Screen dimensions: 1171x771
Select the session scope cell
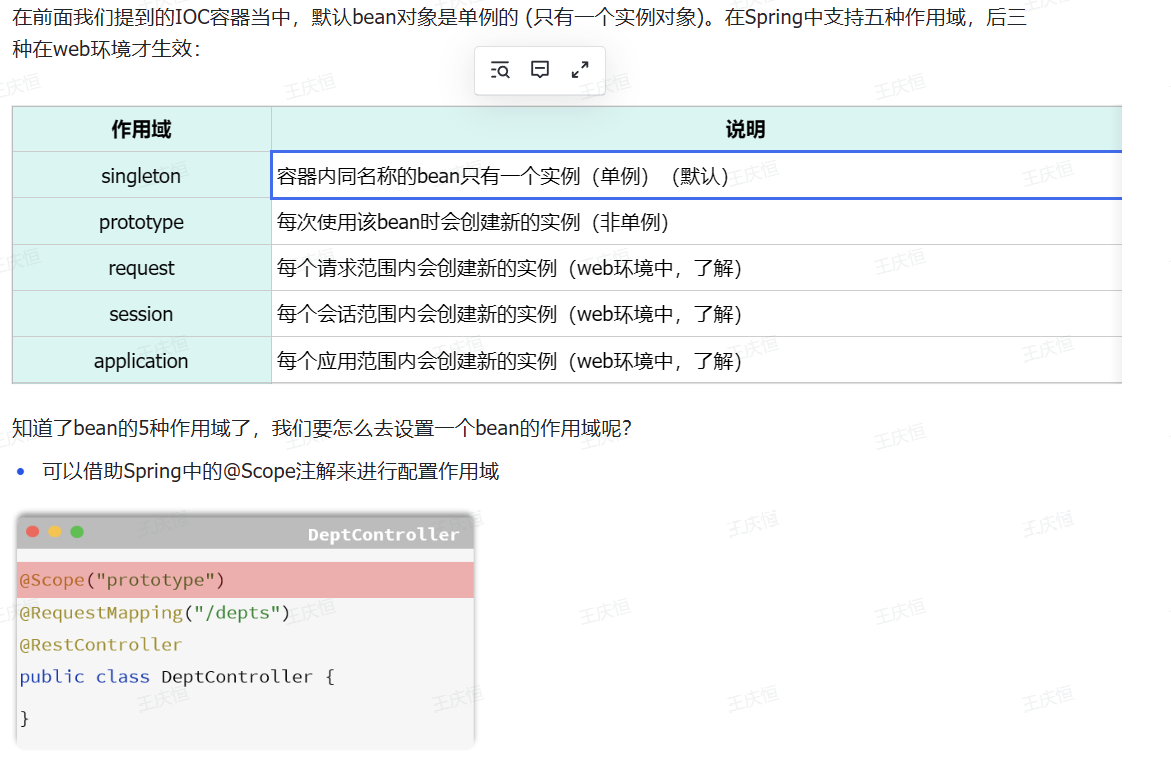click(141, 314)
